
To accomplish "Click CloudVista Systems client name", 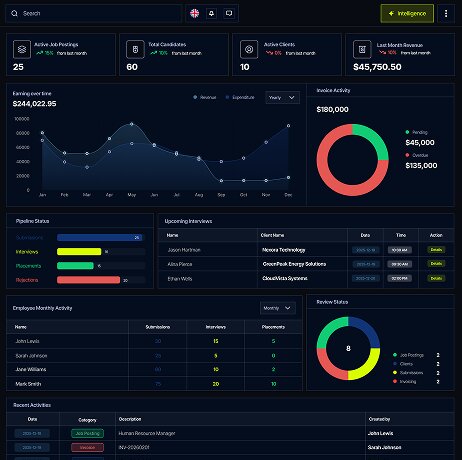I will [x=285, y=278].
